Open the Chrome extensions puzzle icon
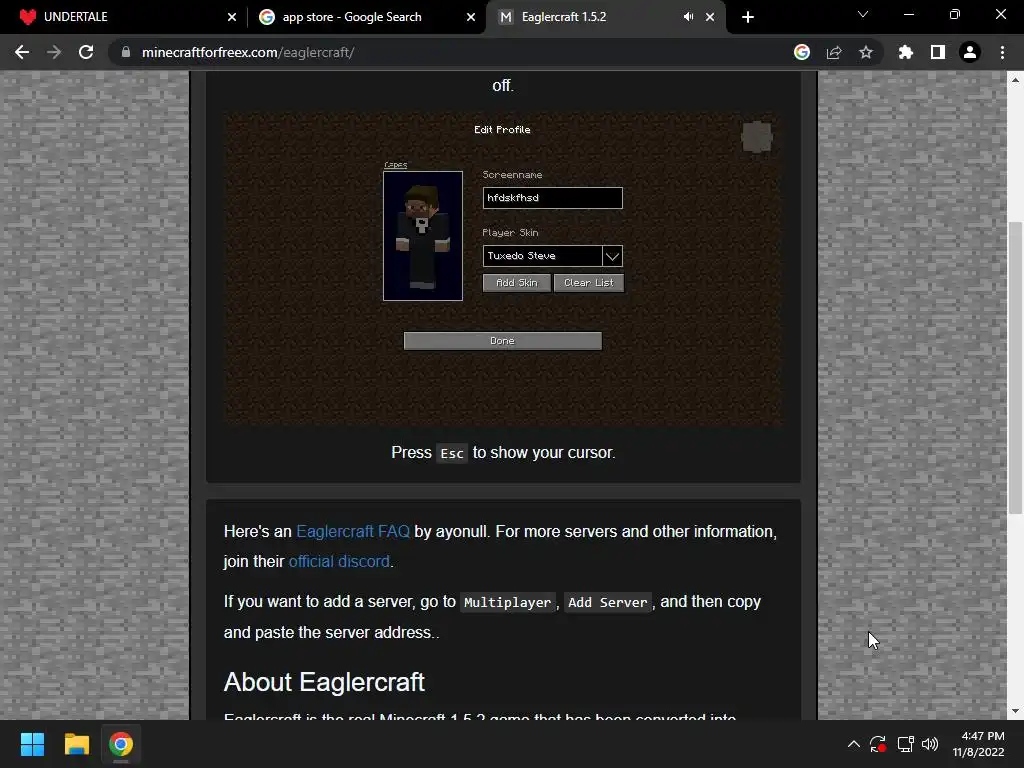Screen dimensions: 1024x768 click(906, 52)
